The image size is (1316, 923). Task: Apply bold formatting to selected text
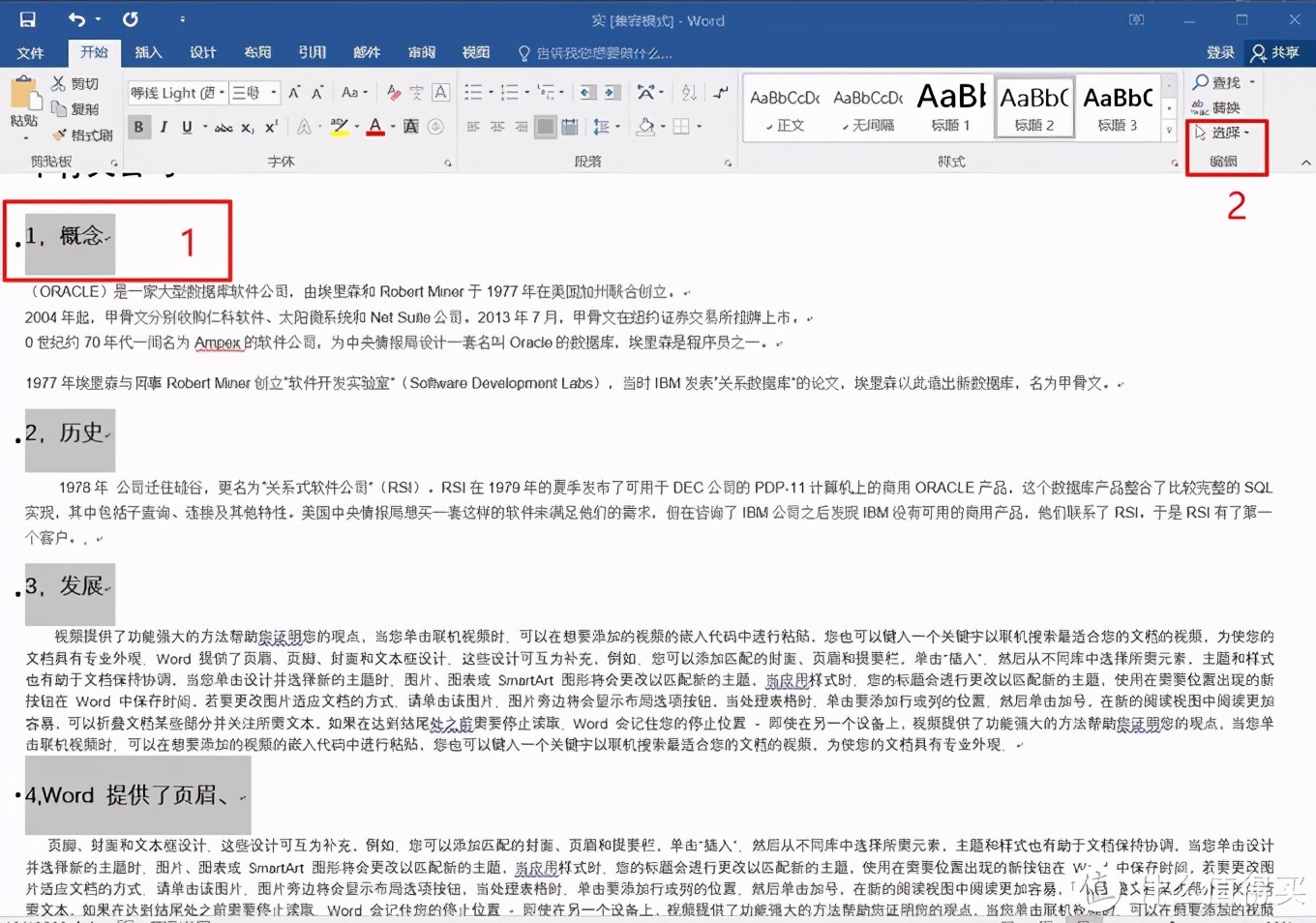click(x=138, y=127)
